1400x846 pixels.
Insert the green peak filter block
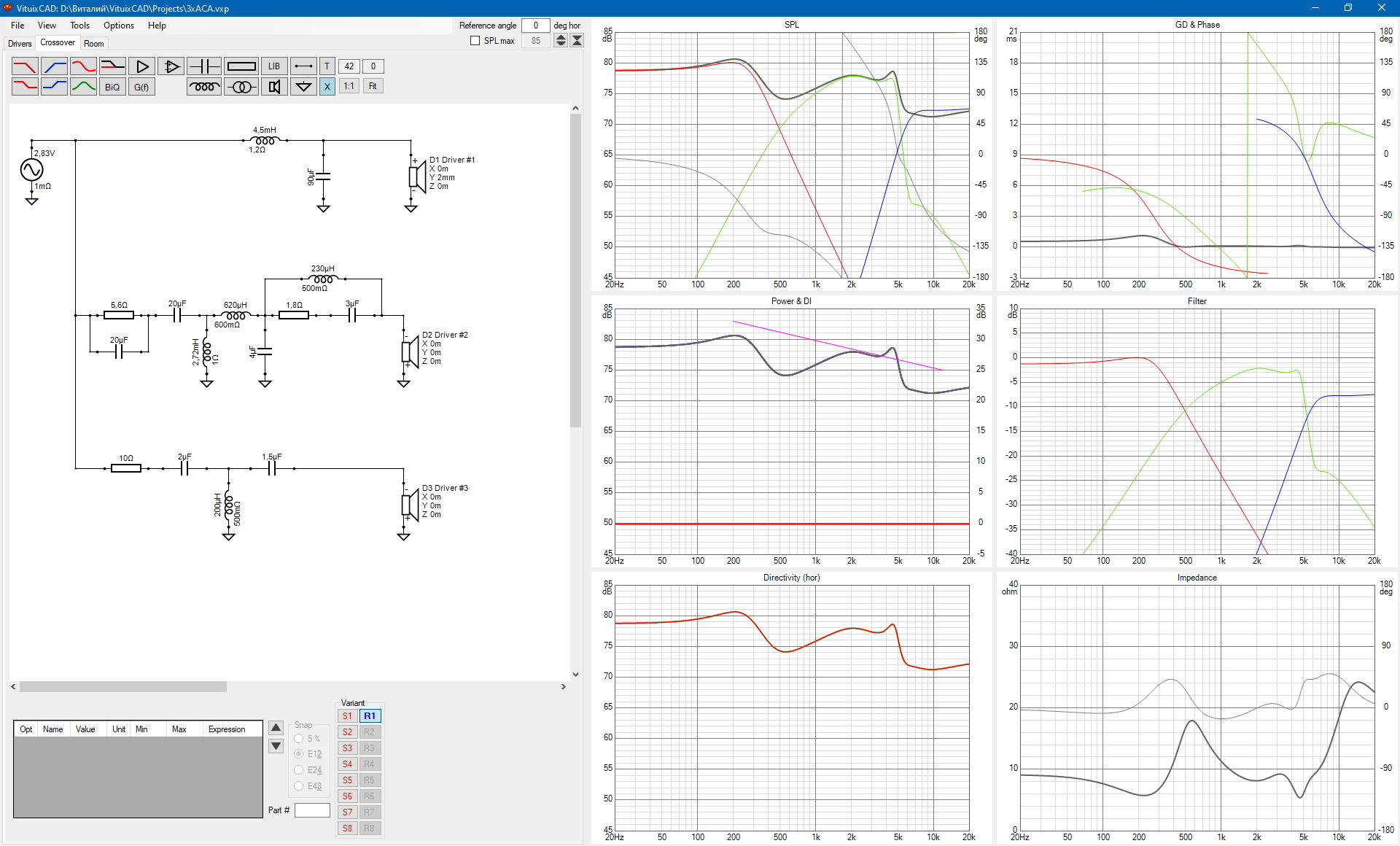point(83,87)
